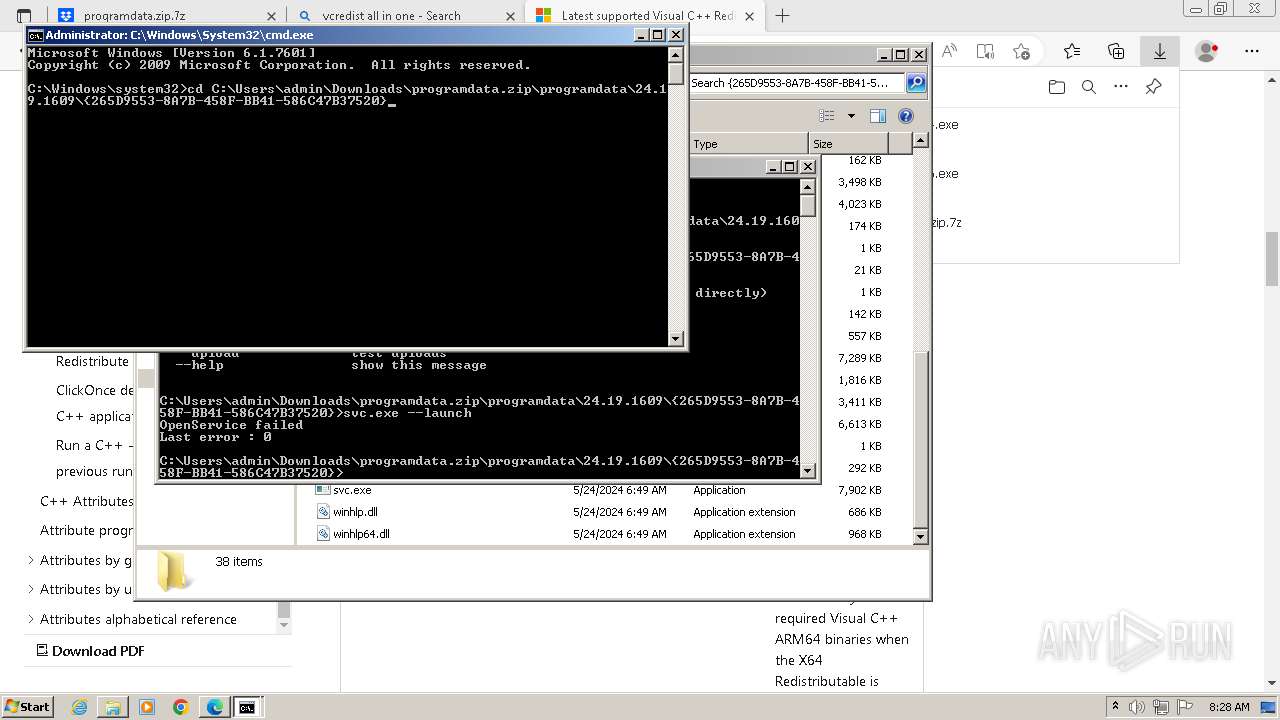Open Attribute progr... sidebar link
The width and height of the screenshot is (1280, 720).
[86, 530]
